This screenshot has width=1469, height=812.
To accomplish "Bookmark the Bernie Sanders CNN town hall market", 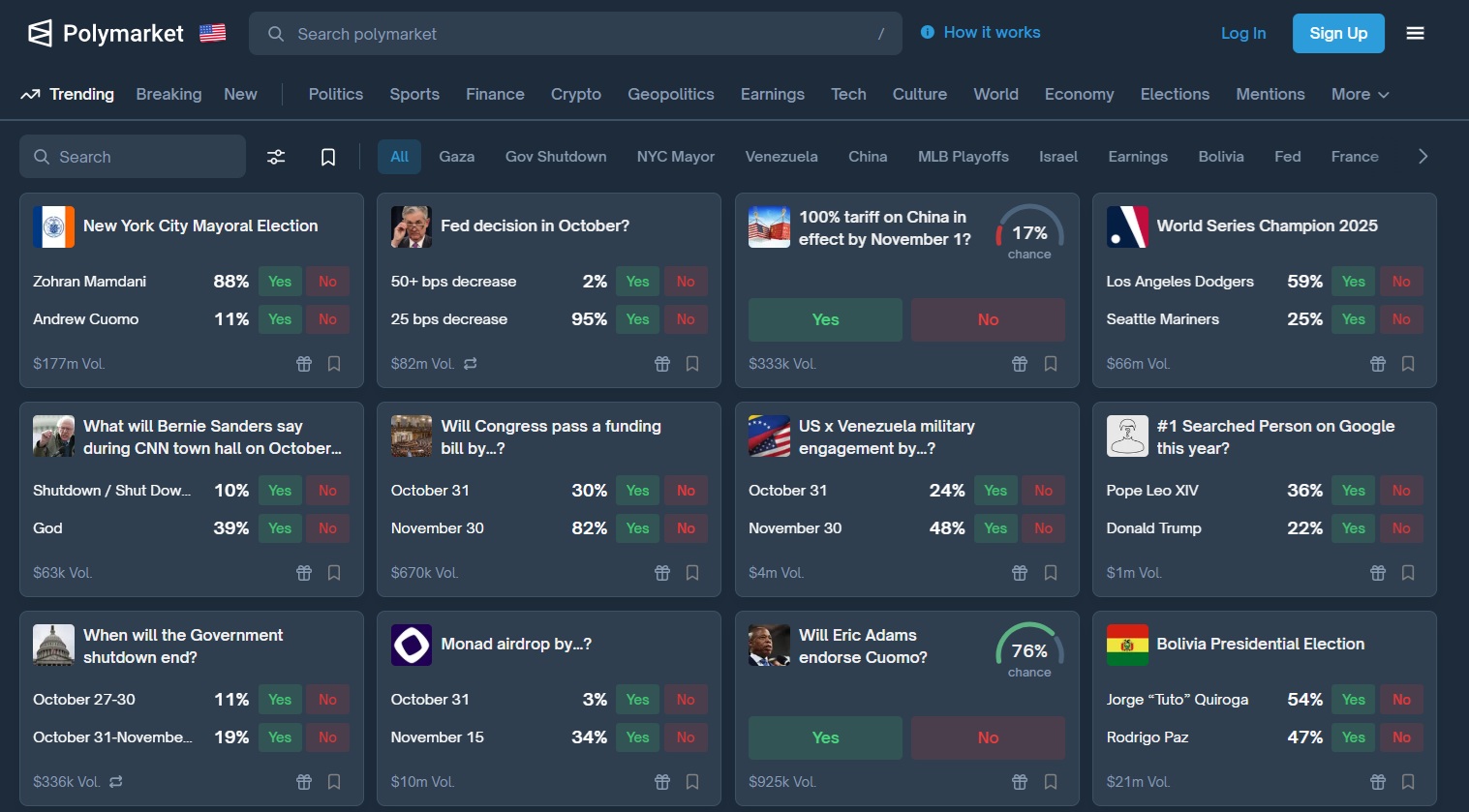I will tap(334, 573).
